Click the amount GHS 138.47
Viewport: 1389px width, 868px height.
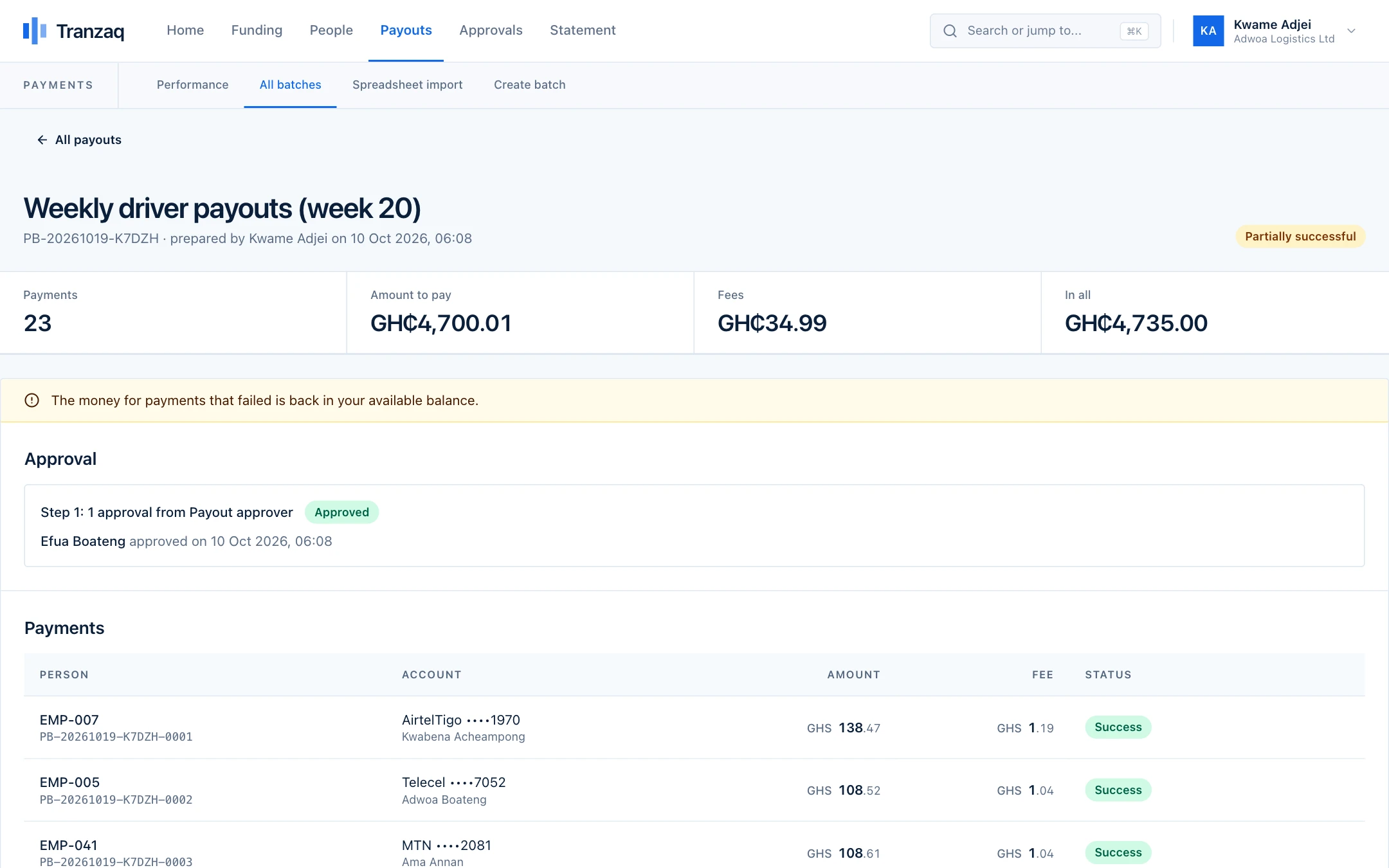click(x=843, y=728)
